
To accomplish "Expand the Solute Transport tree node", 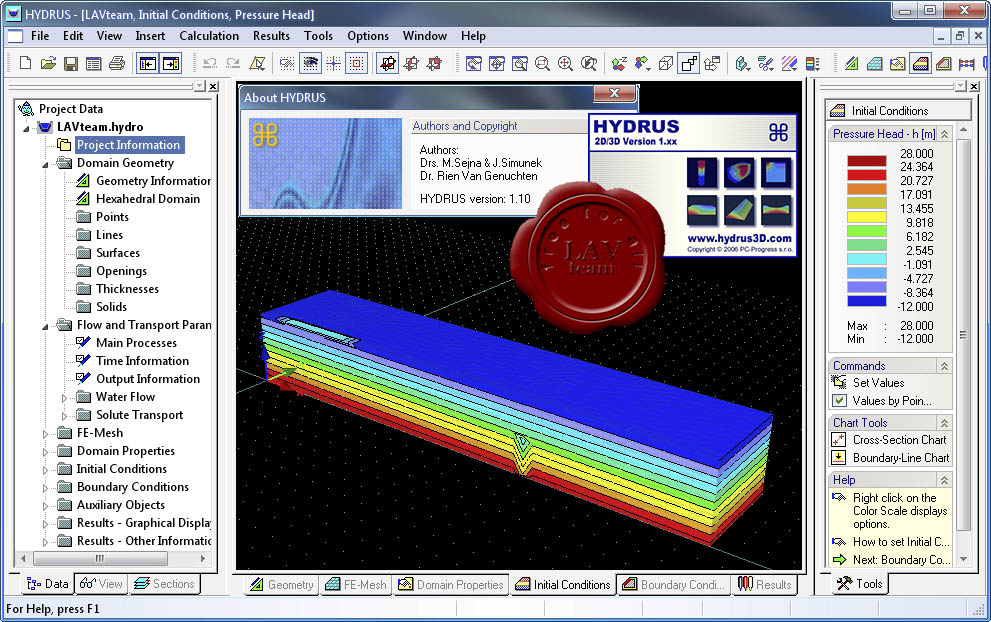I will tap(64, 415).
